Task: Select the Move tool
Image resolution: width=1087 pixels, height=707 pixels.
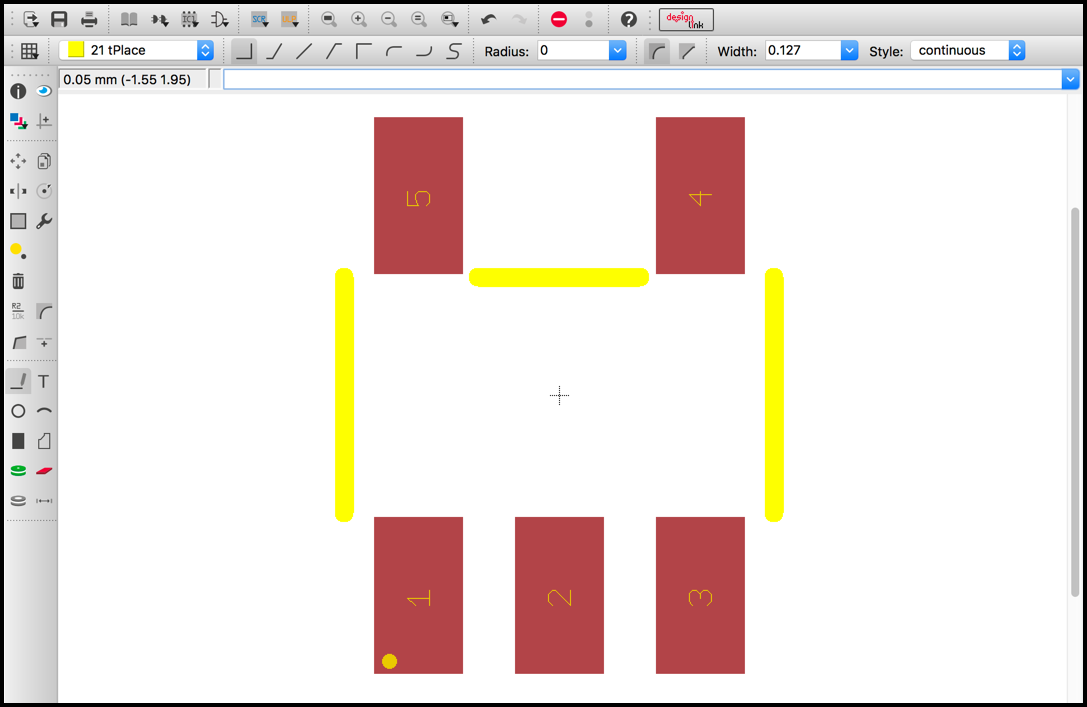Action: coord(18,162)
